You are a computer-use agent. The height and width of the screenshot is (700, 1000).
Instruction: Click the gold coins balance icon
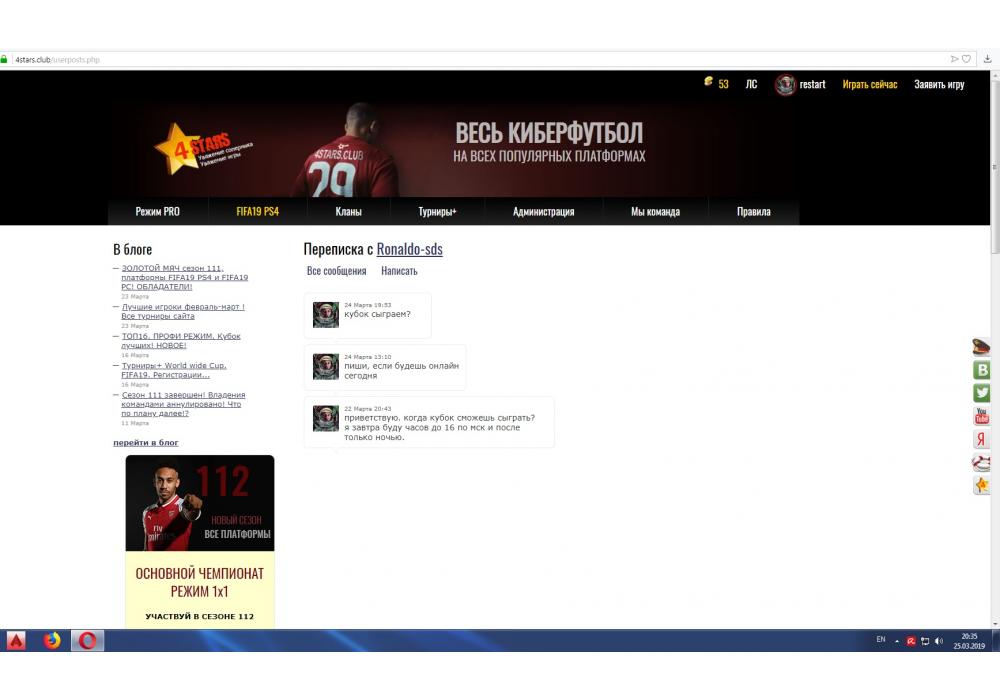[x=708, y=81]
